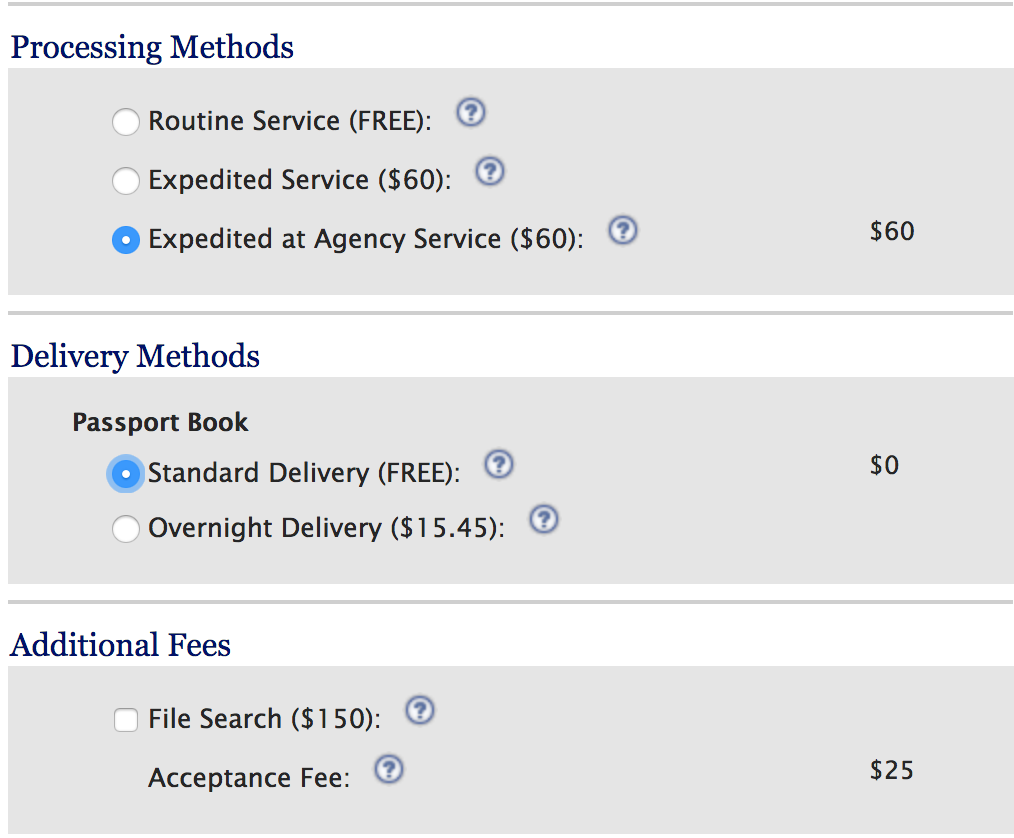Click the $25 Acceptance Fee amount
This screenshot has height=838, width=1014.
click(891, 770)
